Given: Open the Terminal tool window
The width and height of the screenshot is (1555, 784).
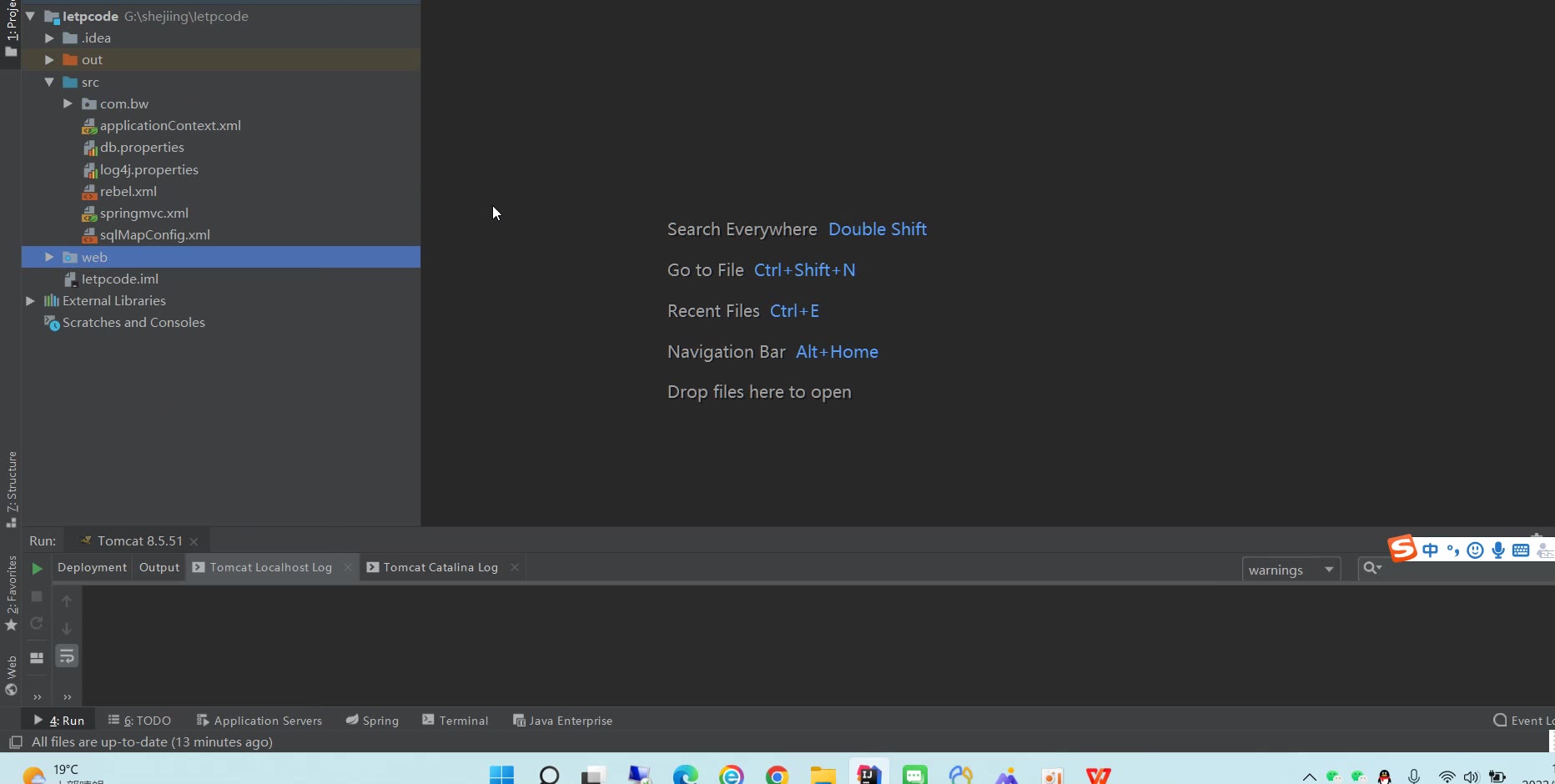Looking at the screenshot, I should pyautogui.click(x=455, y=721).
